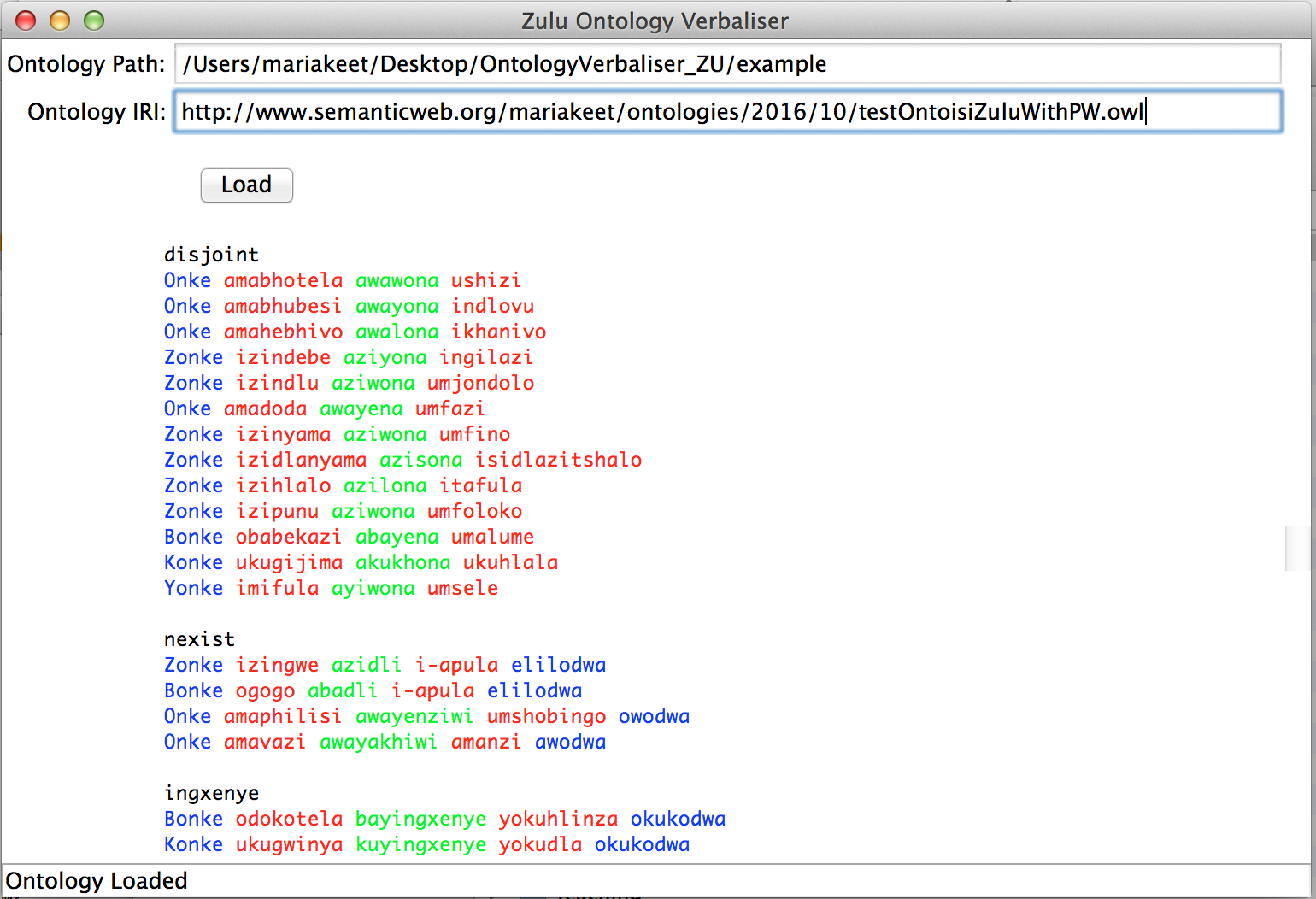Select the word 'amaphilisi'
The height and width of the screenshot is (899, 1316).
(283, 717)
